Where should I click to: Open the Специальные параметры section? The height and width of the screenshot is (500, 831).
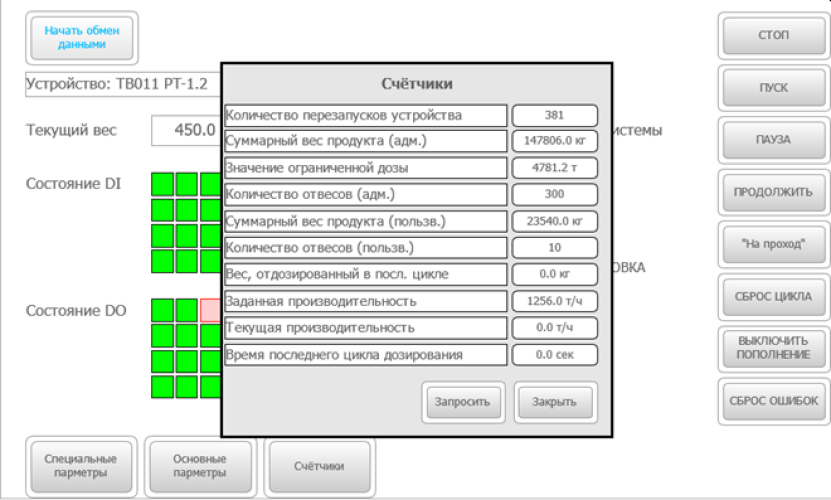[81, 466]
